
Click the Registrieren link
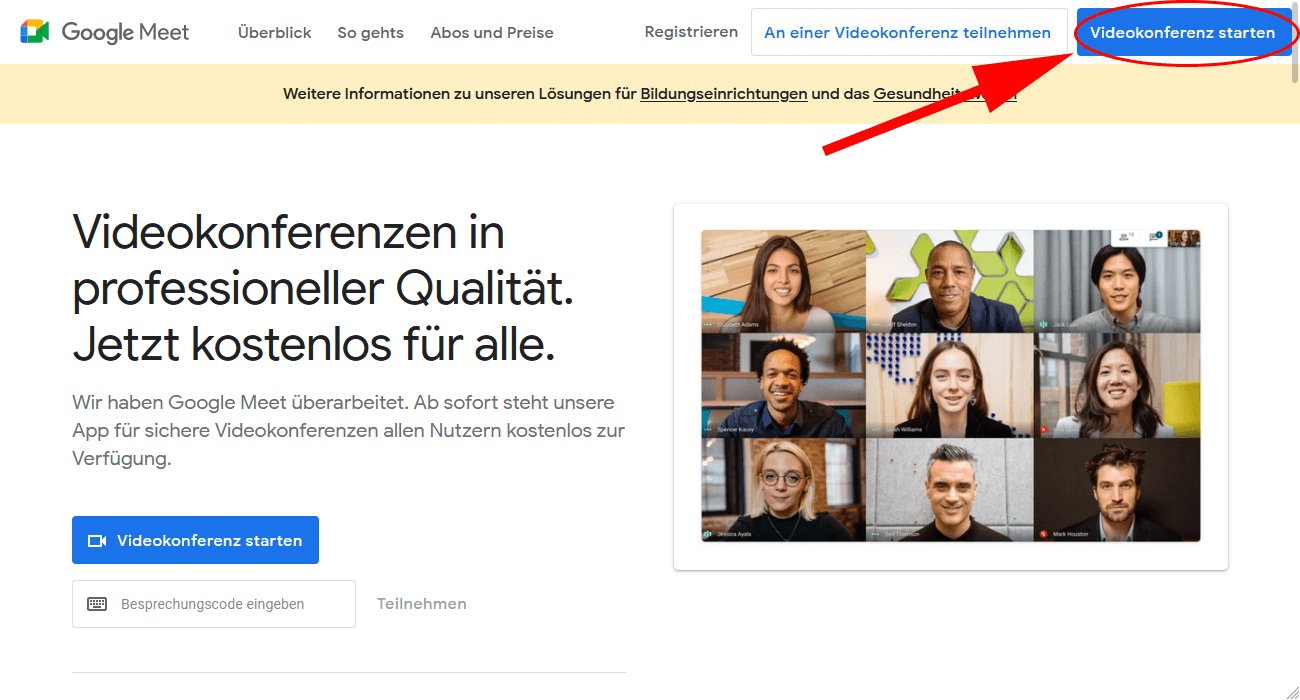click(691, 32)
